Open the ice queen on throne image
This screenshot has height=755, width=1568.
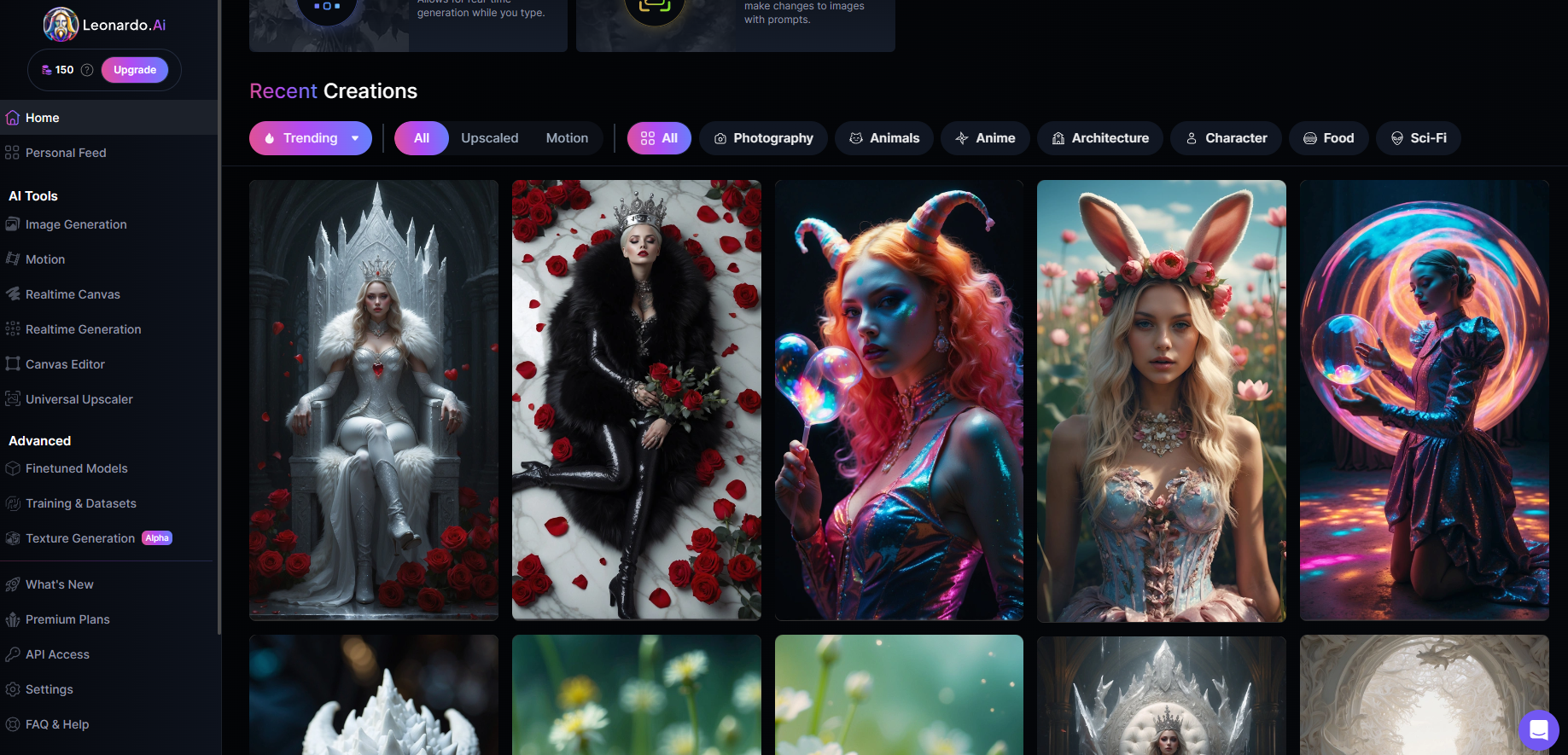pos(374,399)
